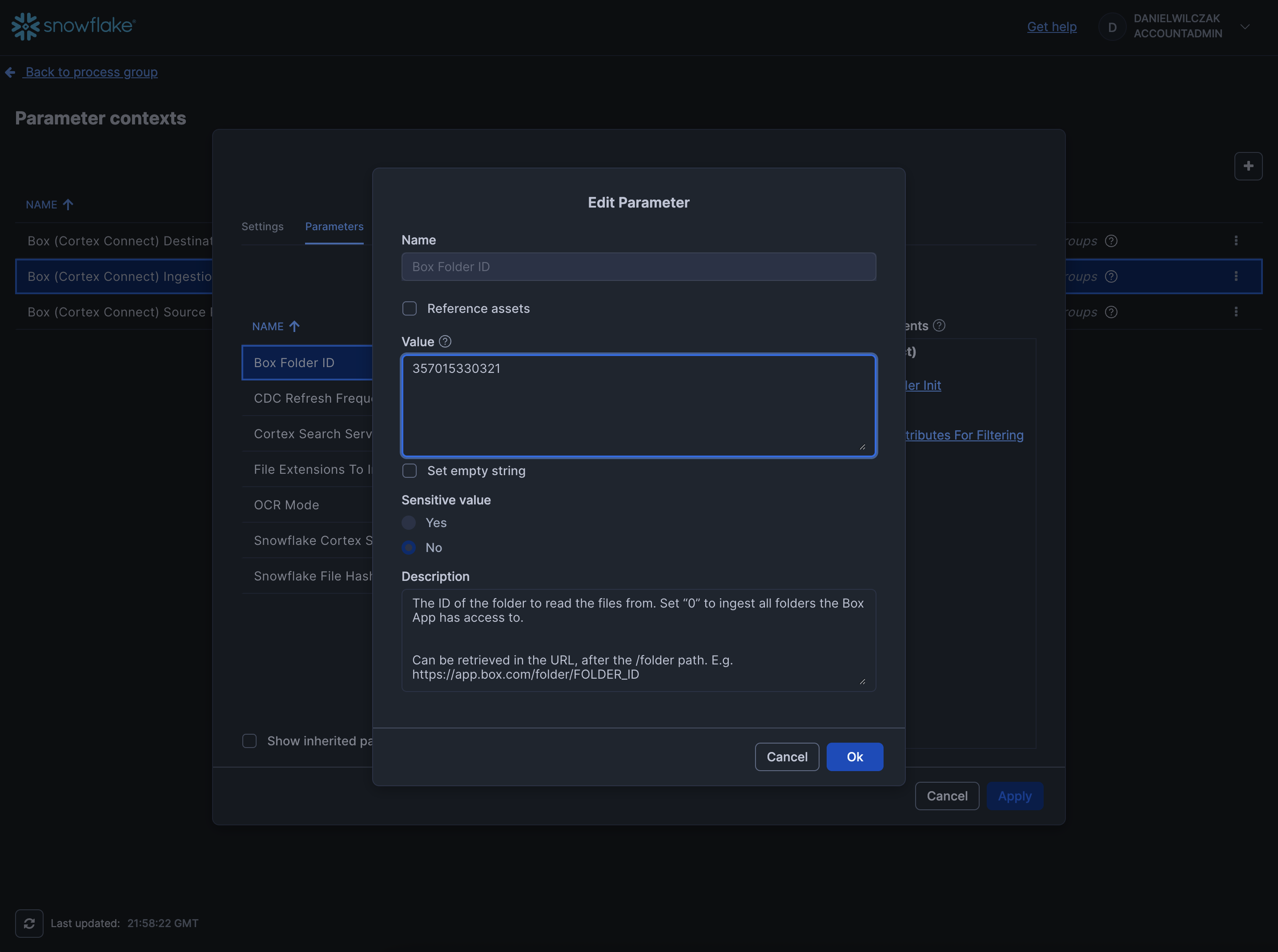The height and width of the screenshot is (952, 1278).
Task: Click the plus icon to add parameter context
Action: [x=1248, y=166]
